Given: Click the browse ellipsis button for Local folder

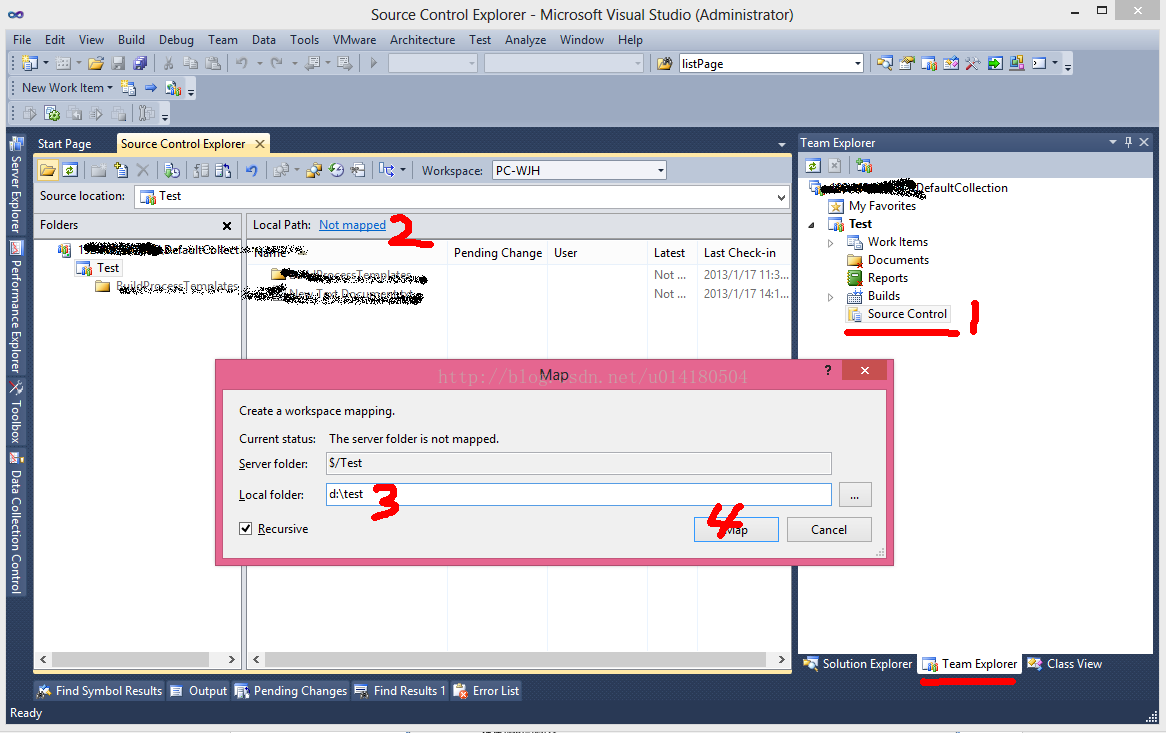Looking at the screenshot, I should pyautogui.click(x=855, y=495).
